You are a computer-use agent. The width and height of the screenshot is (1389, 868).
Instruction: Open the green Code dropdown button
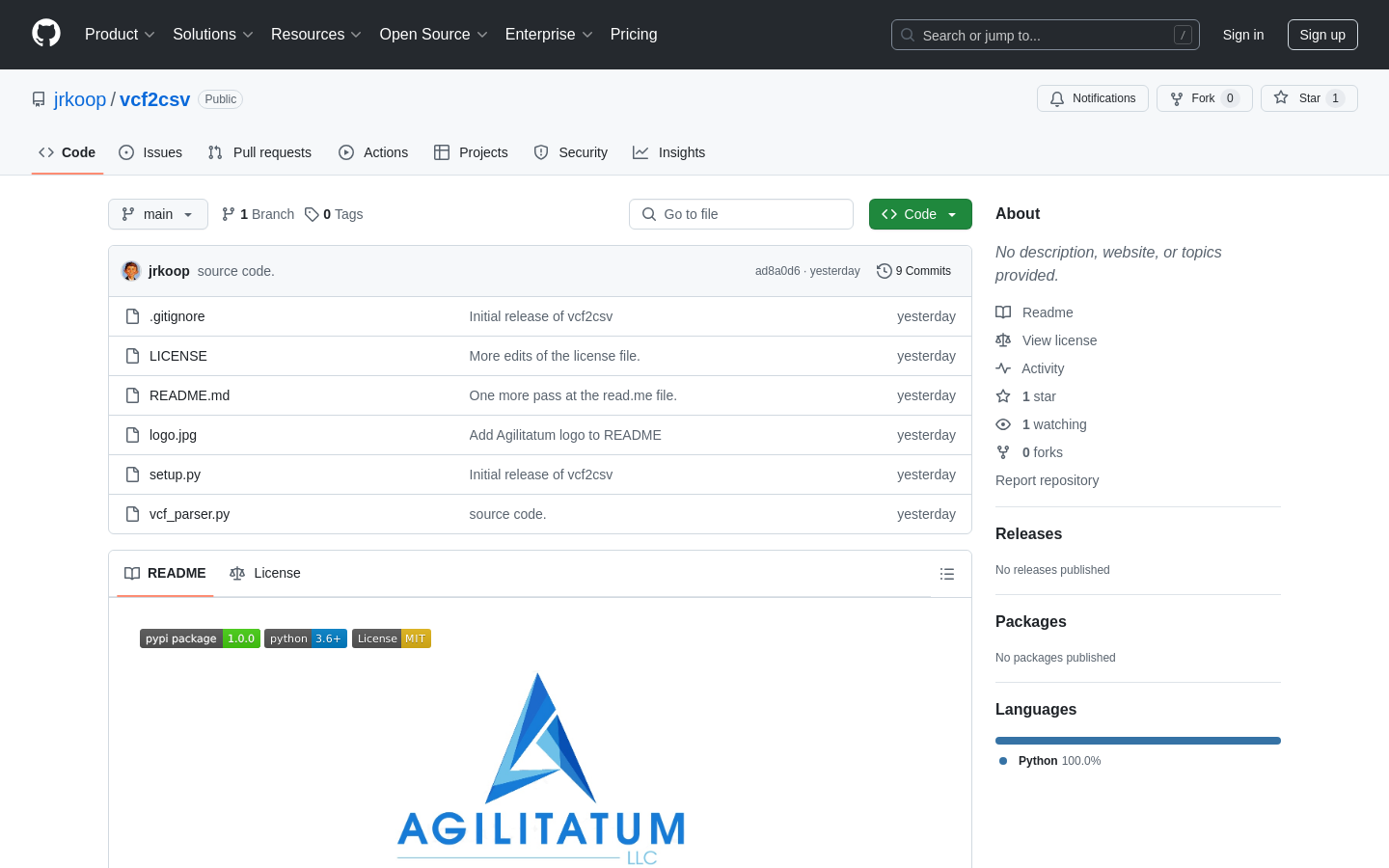pyautogui.click(x=920, y=214)
